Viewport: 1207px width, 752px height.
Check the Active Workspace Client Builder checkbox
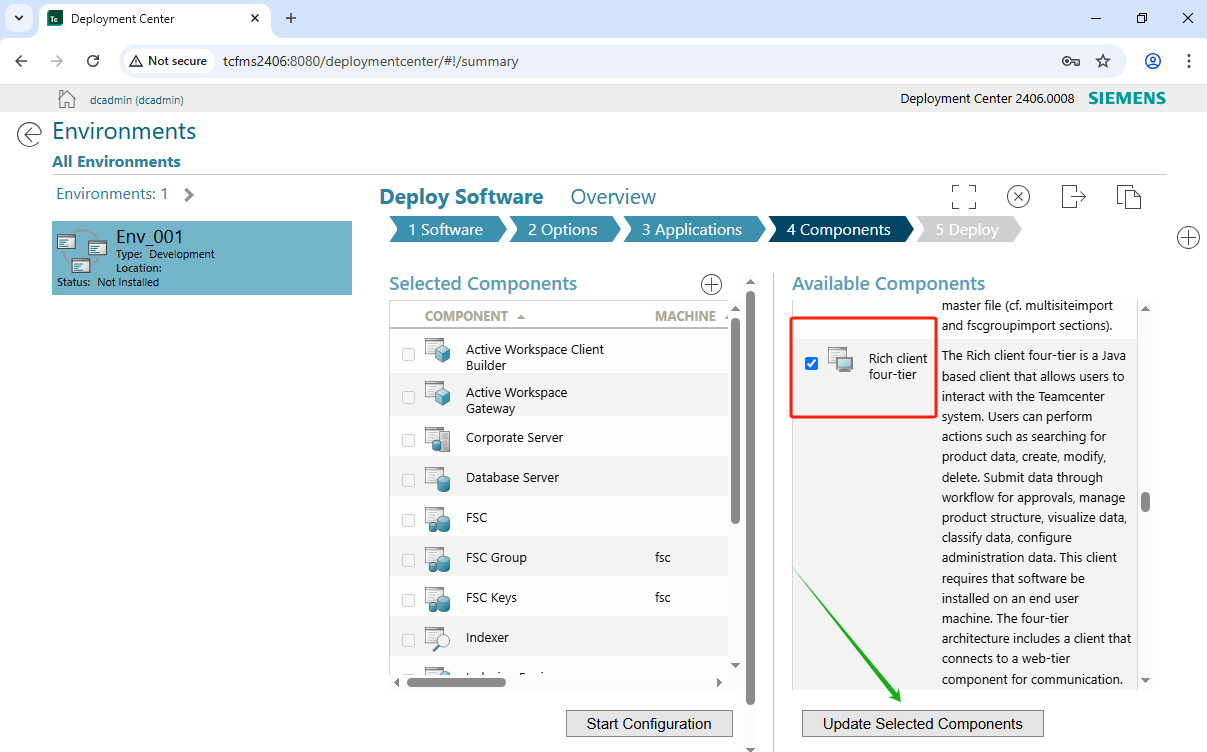[408, 354]
